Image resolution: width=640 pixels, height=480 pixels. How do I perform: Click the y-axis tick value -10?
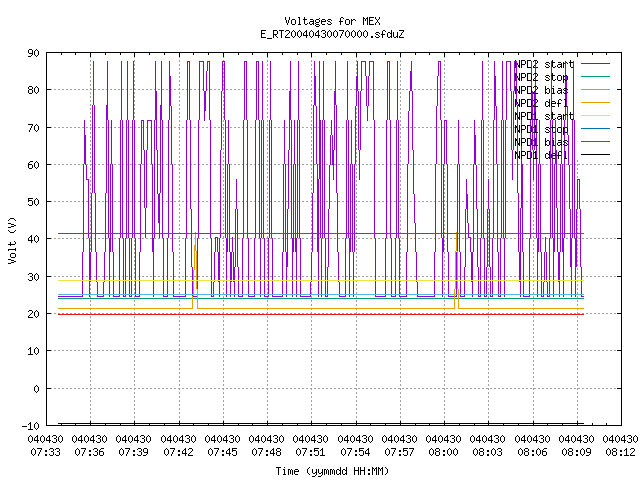click(x=31, y=426)
